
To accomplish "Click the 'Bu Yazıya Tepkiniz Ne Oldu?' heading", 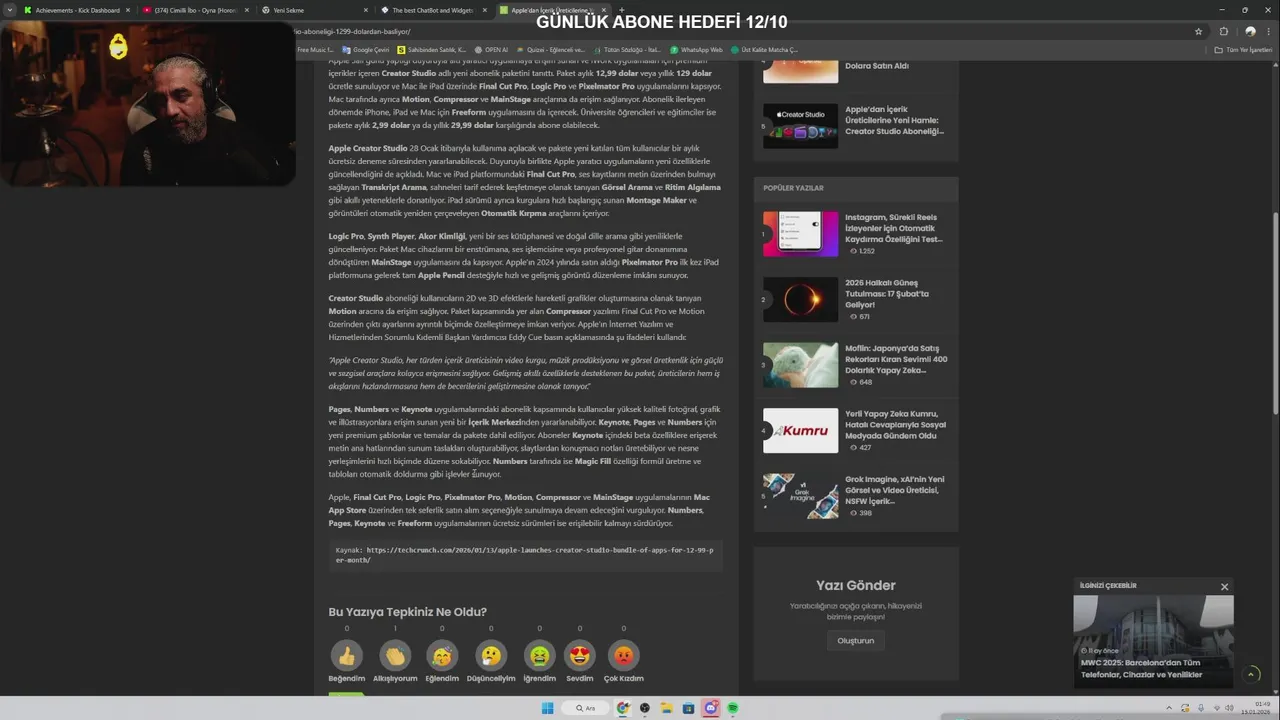I will tap(408, 612).
